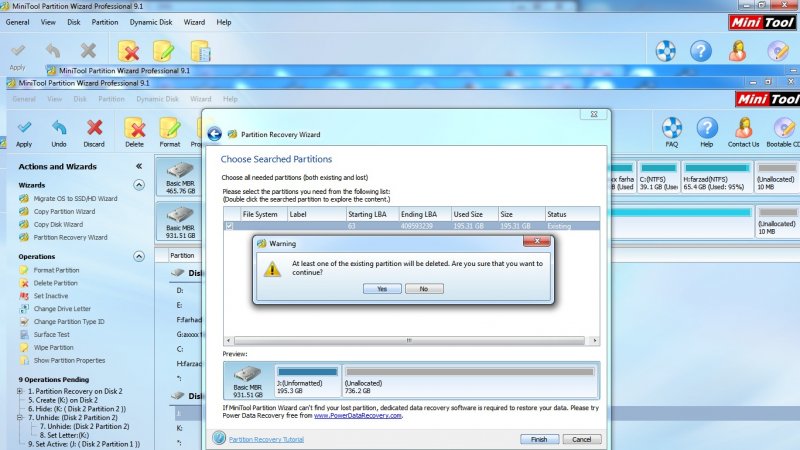Collapse the Wizards section chevron

tap(139, 185)
